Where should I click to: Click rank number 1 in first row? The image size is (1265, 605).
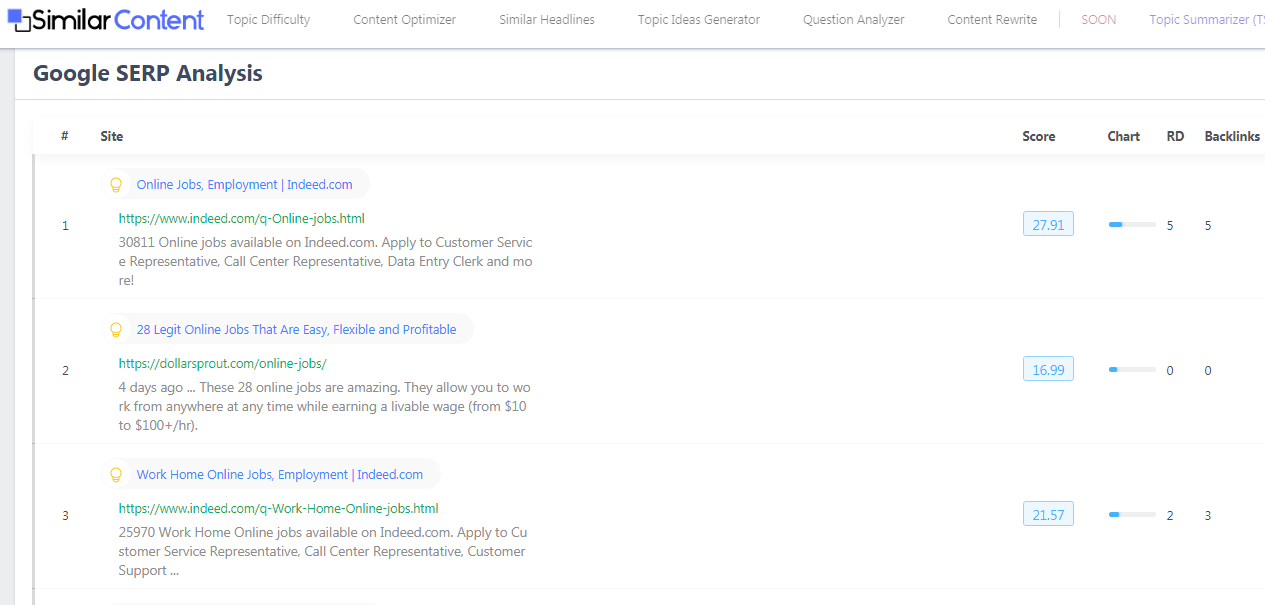(x=66, y=226)
